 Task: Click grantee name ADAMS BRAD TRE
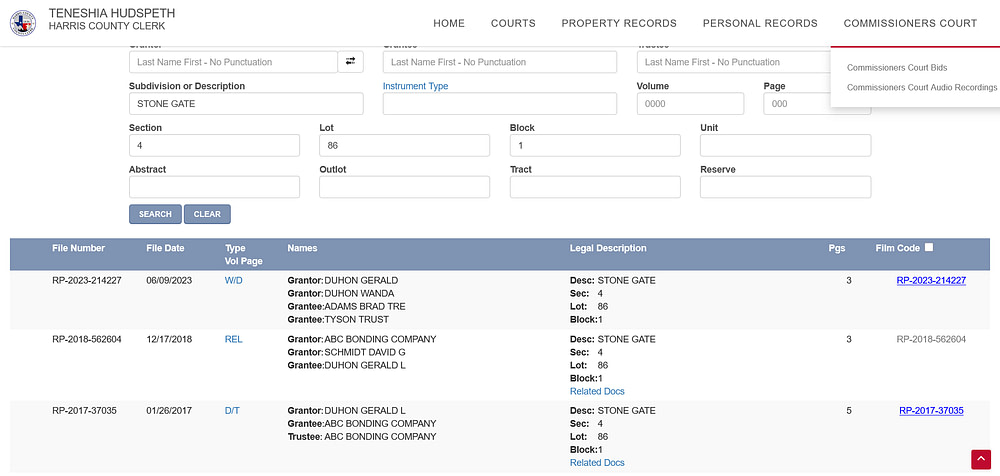(365, 306)
